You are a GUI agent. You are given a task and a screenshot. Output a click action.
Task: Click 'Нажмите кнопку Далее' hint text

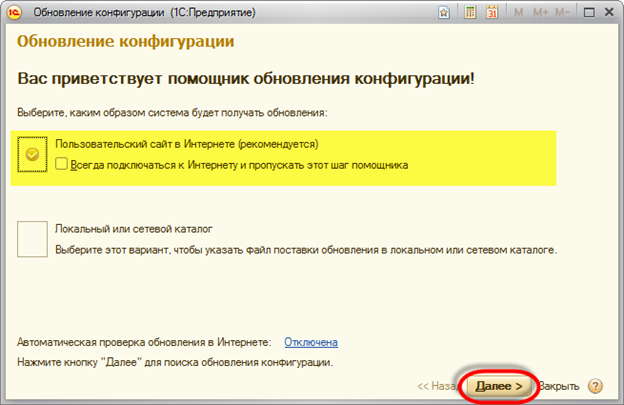click(x=175, y=362)
